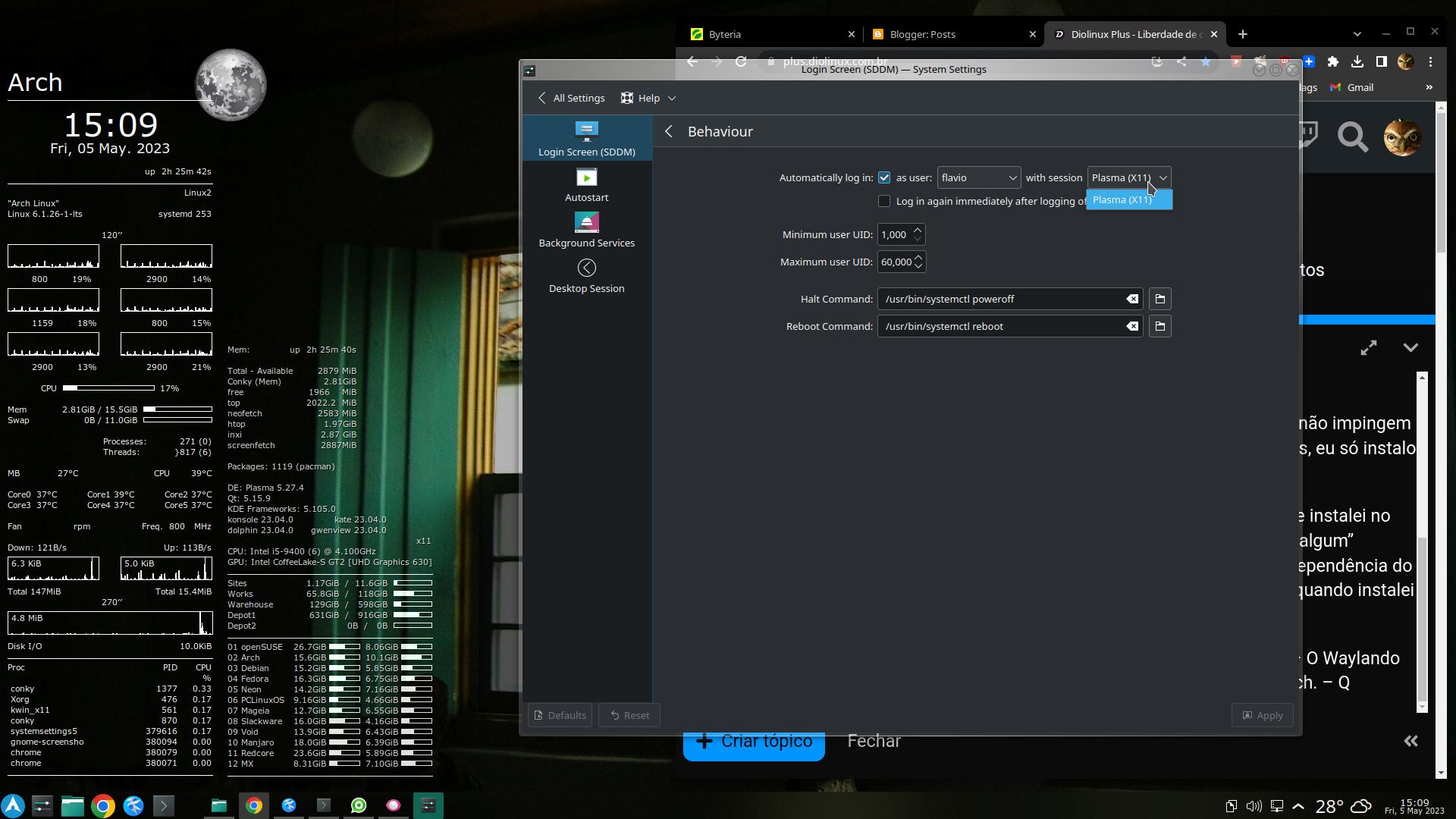The image size is (1456, 819).
Task: Increase Minimum user UID value
Action: tap(918, 230)
